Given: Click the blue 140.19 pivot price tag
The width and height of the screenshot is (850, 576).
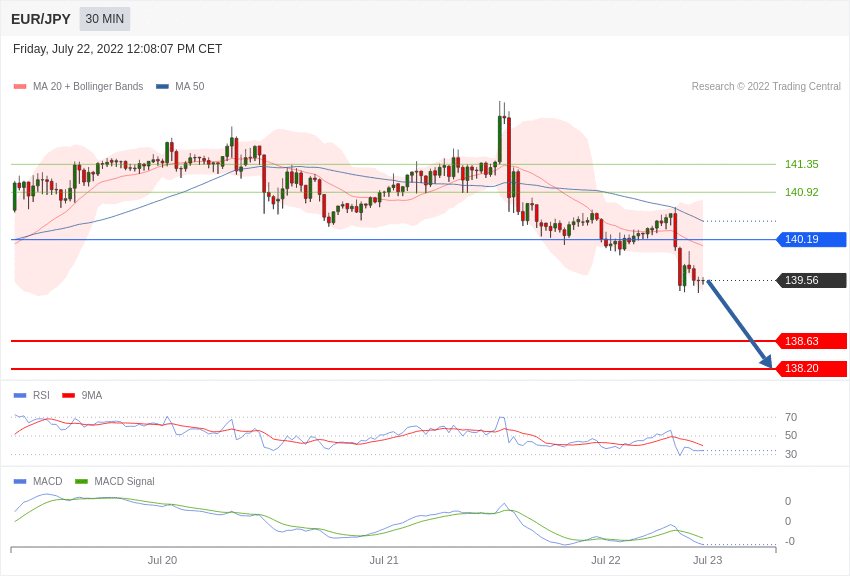Looking at the screenshot, I should [811, 239].
